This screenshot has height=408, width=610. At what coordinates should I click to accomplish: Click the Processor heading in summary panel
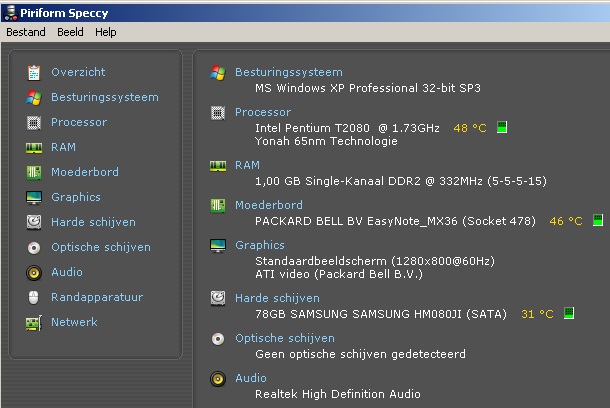coord(263,112)
